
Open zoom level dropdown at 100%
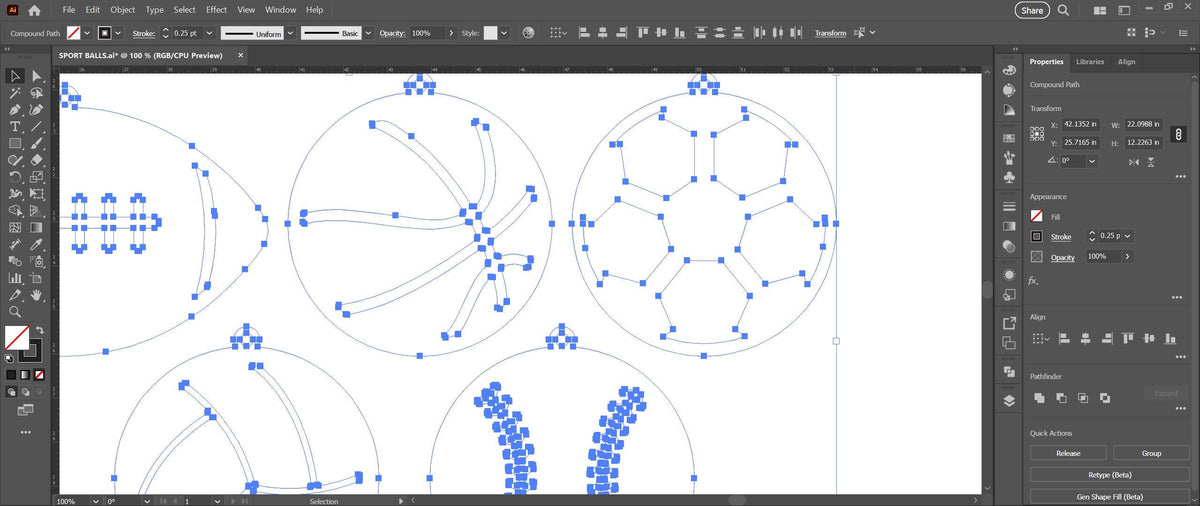95,501
